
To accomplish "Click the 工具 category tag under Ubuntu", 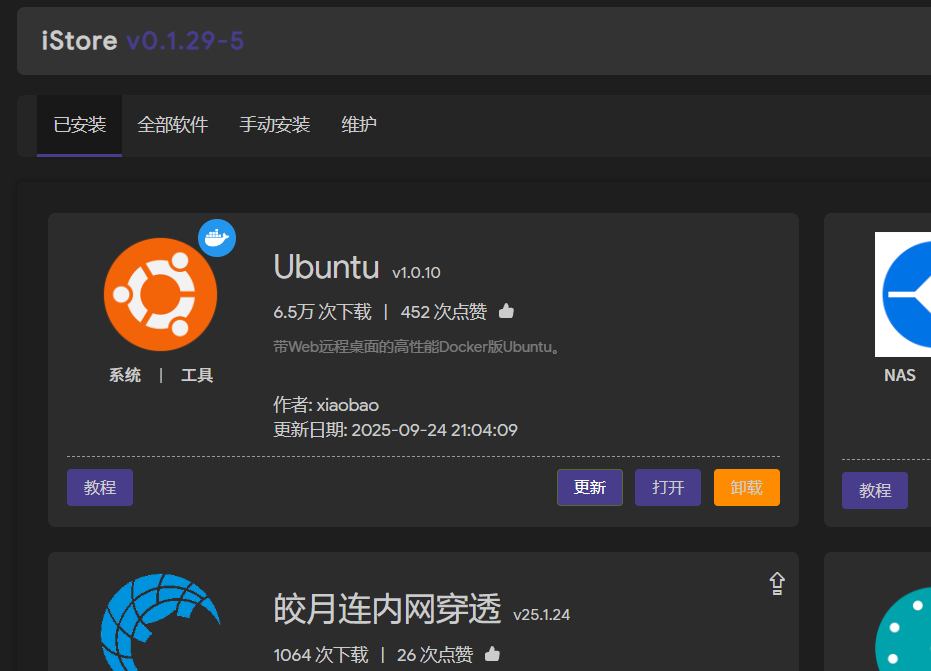I will click(197, 376).
